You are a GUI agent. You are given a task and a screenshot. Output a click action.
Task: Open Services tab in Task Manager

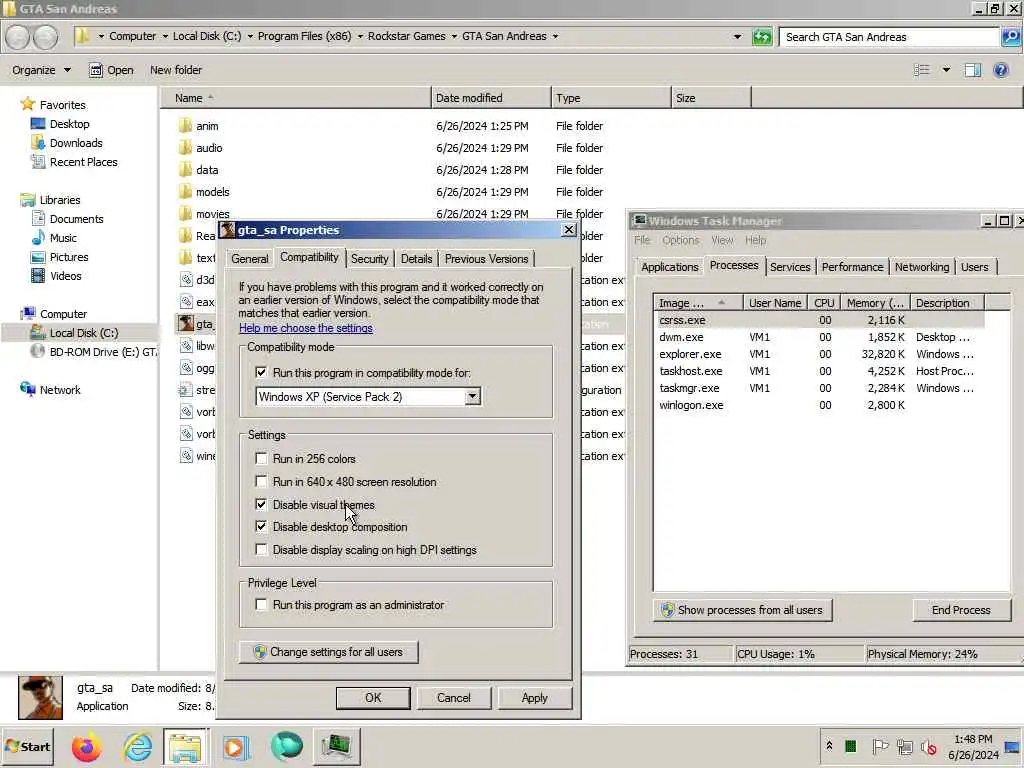(x=790, y=267)
